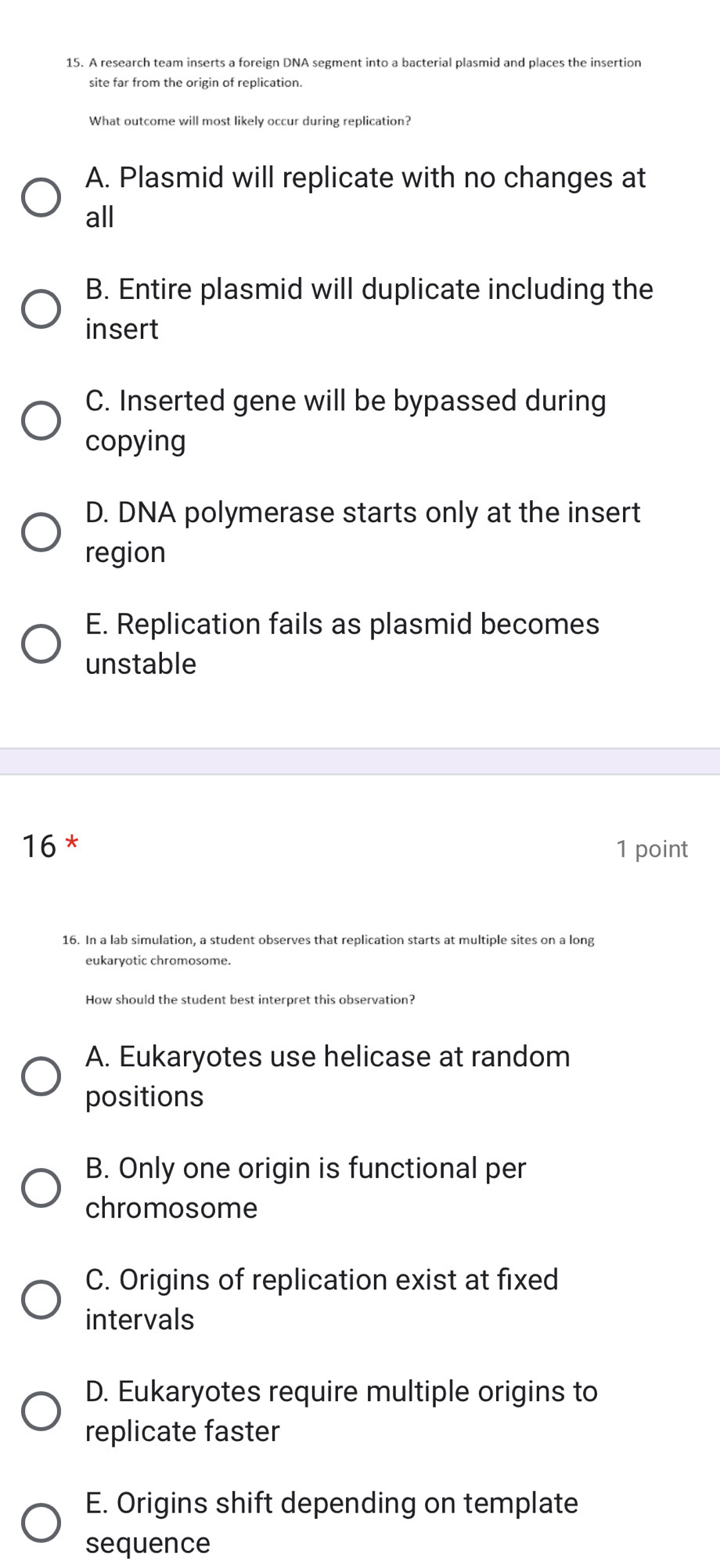Click the question number 16 heading
This screenshot has width=720, height=1568.
click(x=40, y=846)
